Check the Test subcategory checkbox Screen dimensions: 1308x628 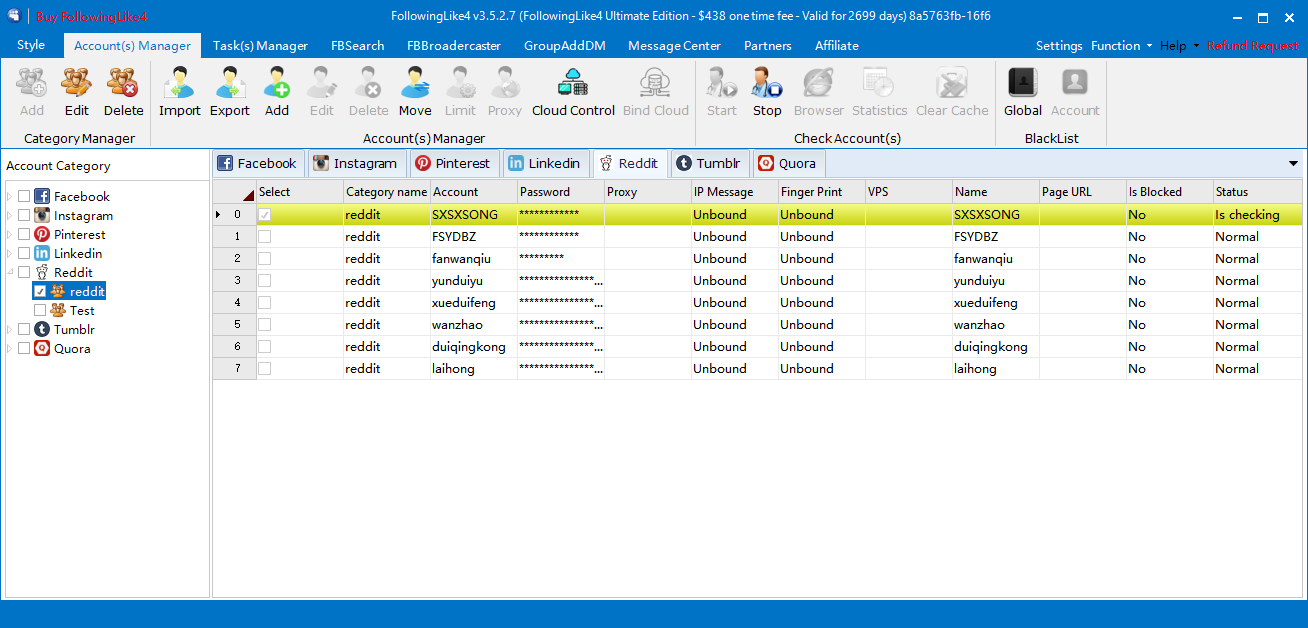[40, 311]
